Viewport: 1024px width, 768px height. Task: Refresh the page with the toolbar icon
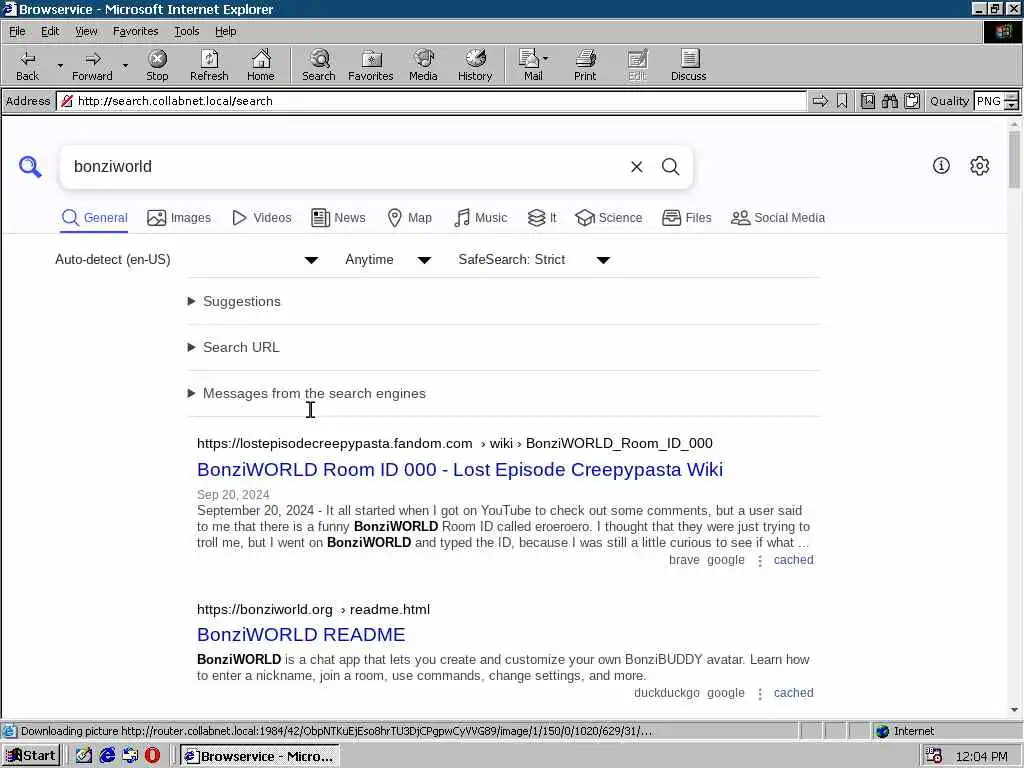pyautogui.click(x=209, y=65)
